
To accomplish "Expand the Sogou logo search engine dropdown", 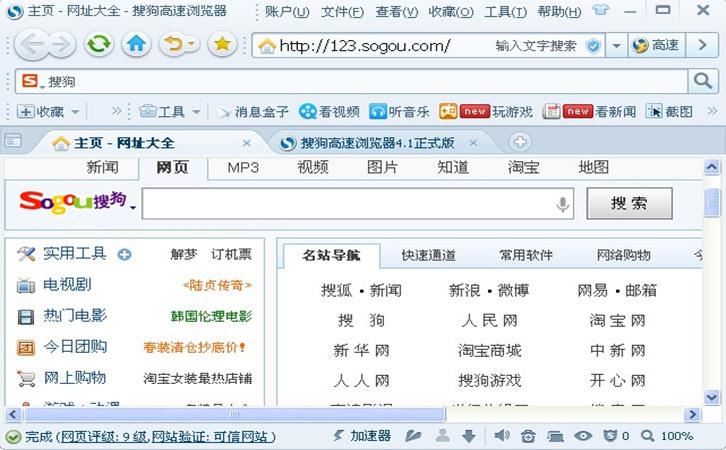I will [132, 205].
